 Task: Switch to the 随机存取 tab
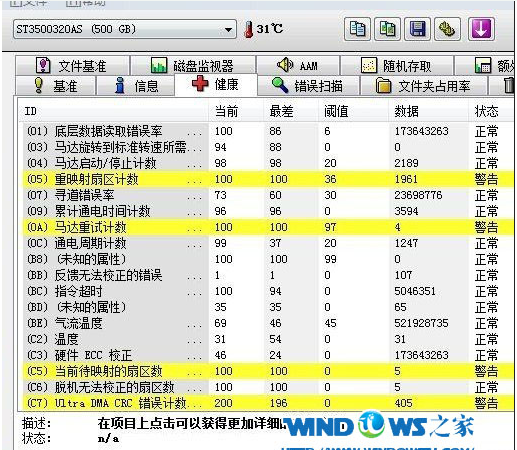(397, 66)
